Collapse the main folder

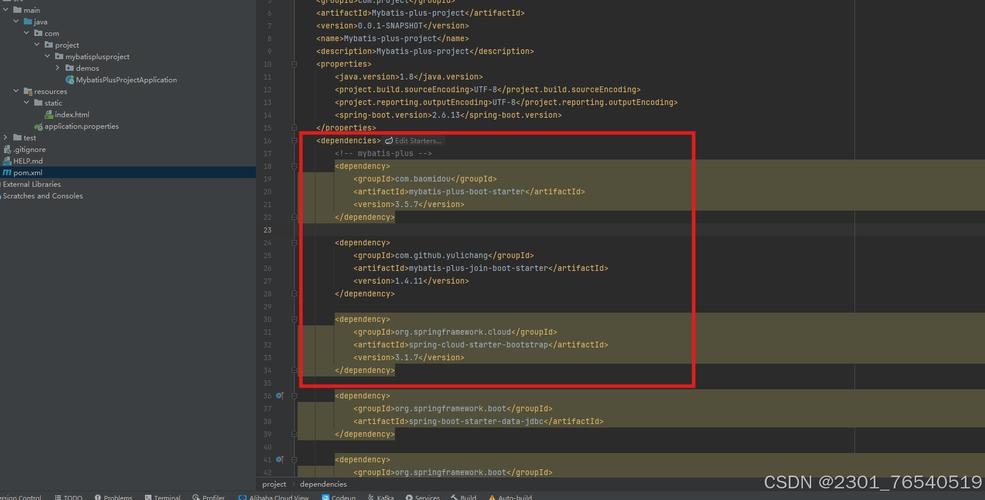pos(6,10)
